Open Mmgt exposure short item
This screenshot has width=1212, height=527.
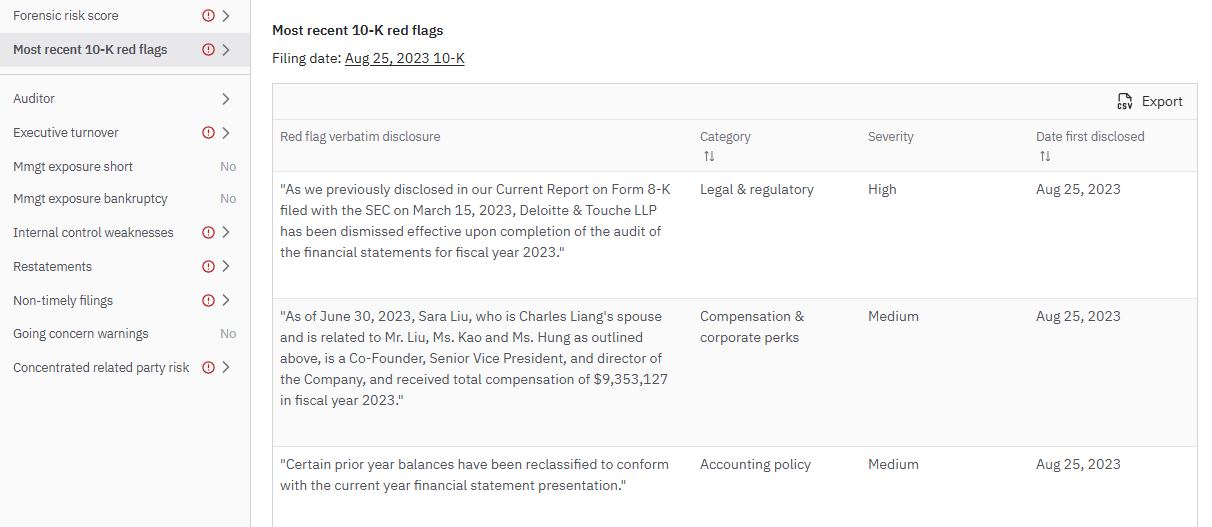pyautogui.click(x=73, y=167)
